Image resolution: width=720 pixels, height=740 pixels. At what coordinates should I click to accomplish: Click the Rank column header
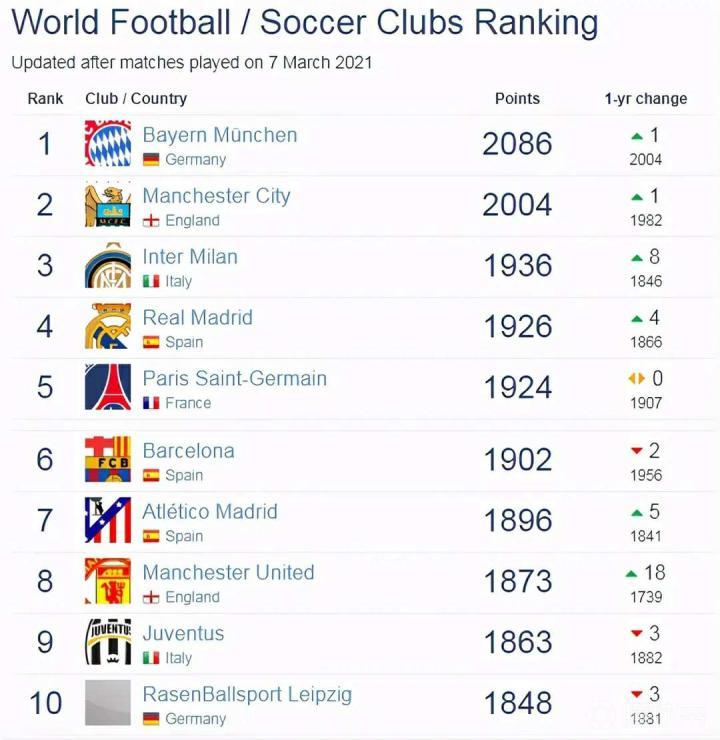point(45,99)
